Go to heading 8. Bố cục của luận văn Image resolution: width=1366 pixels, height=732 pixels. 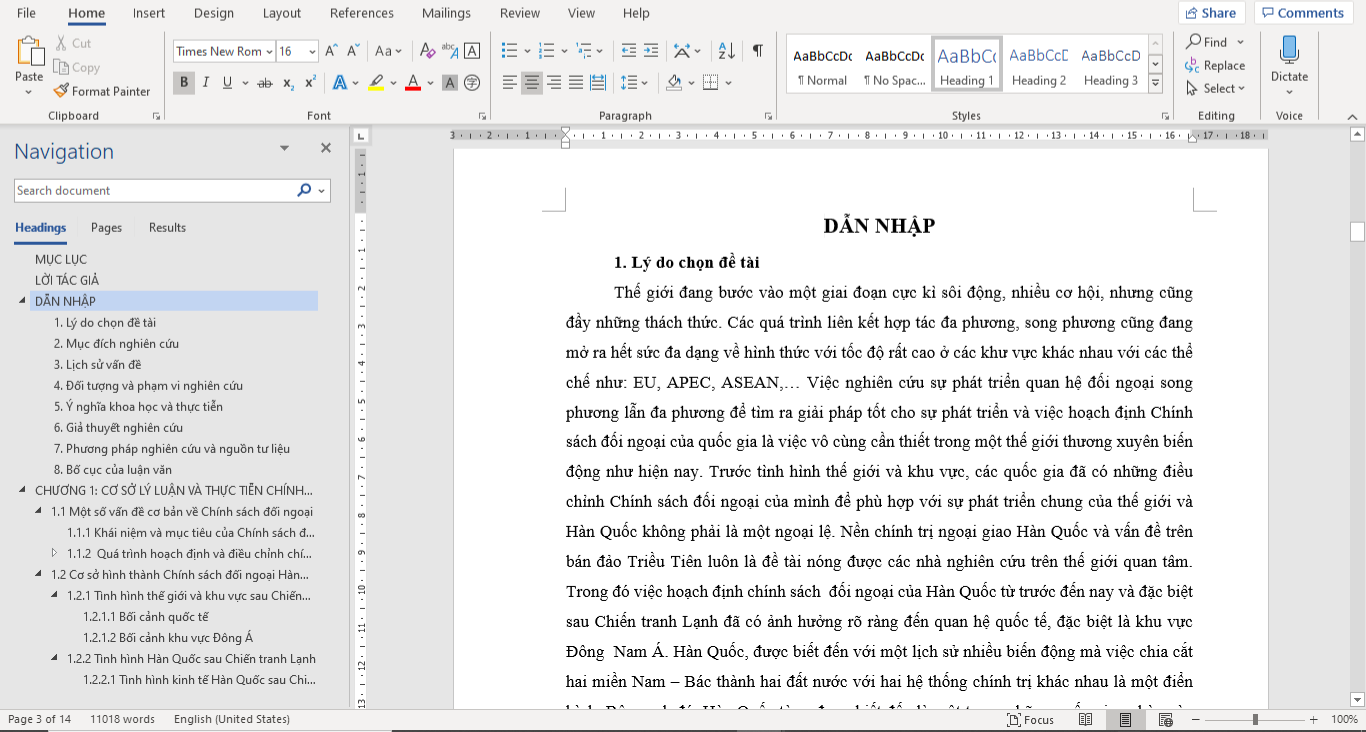[112, 470]
